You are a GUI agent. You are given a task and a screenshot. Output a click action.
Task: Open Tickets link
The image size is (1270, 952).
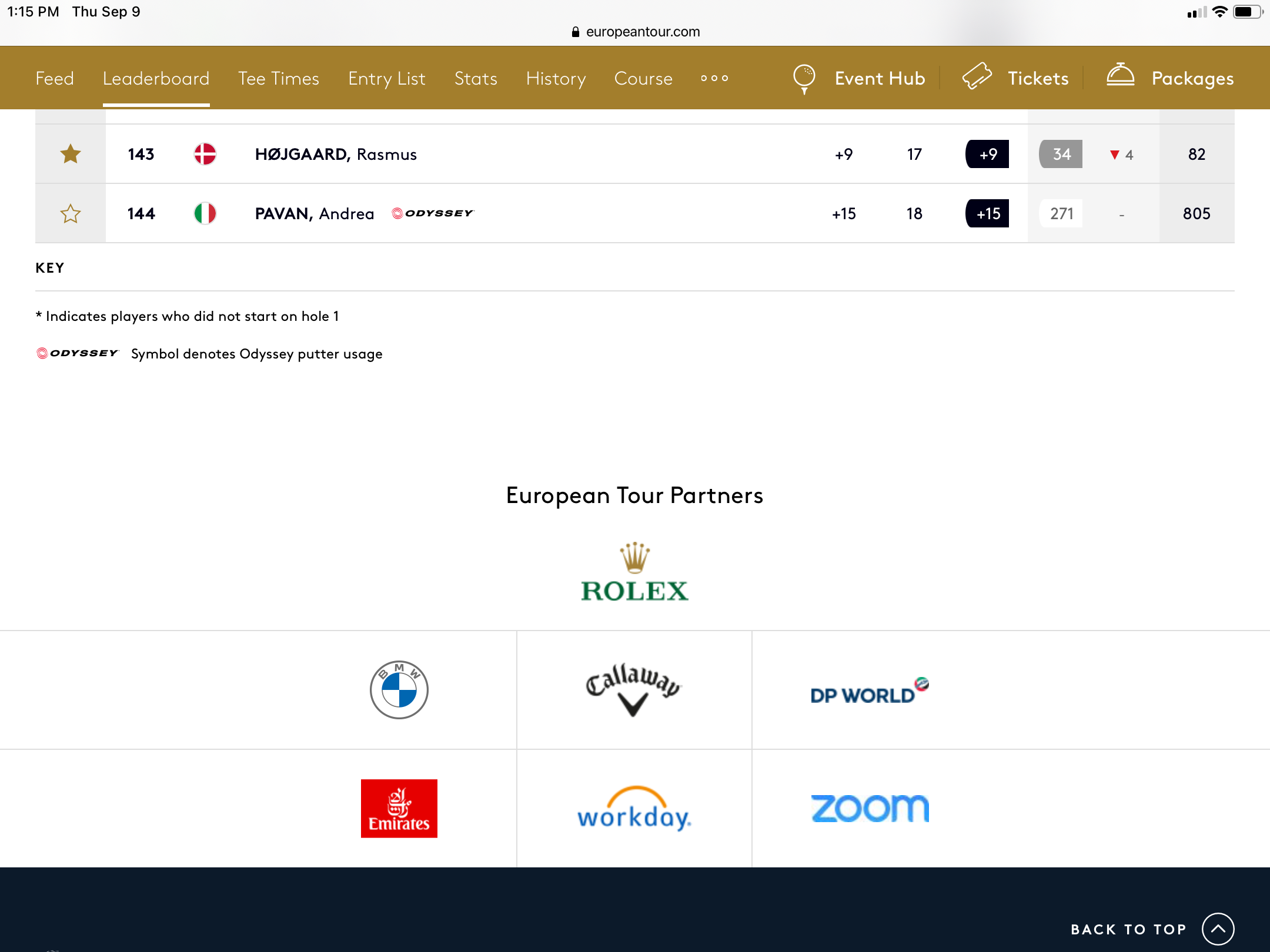pos(1038,78)
